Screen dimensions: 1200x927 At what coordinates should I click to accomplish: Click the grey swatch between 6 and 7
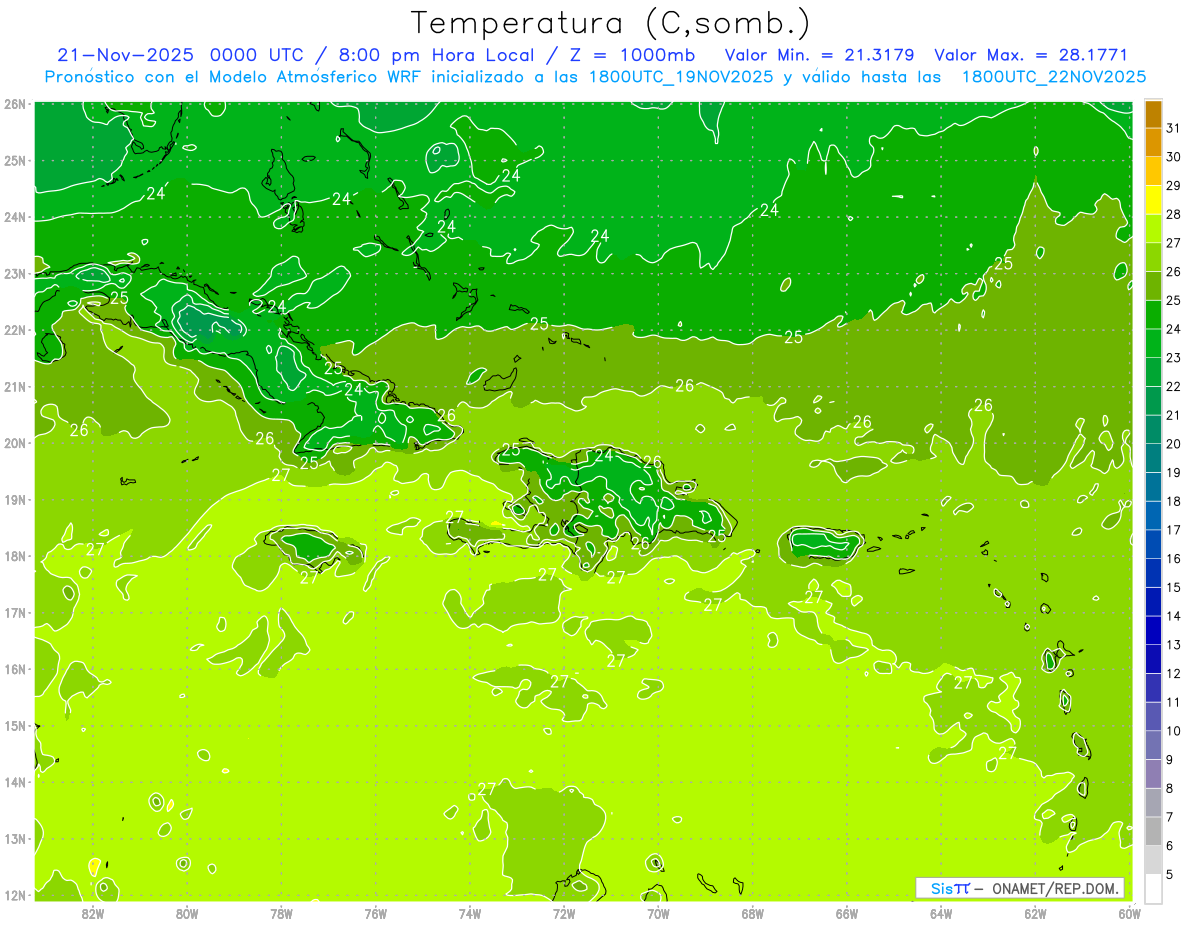pyautogui.click(x=1153, y=830)
